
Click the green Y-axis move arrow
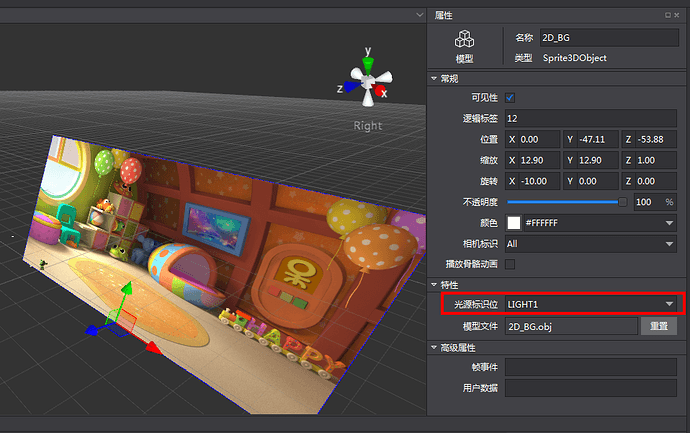pos(127,288)
